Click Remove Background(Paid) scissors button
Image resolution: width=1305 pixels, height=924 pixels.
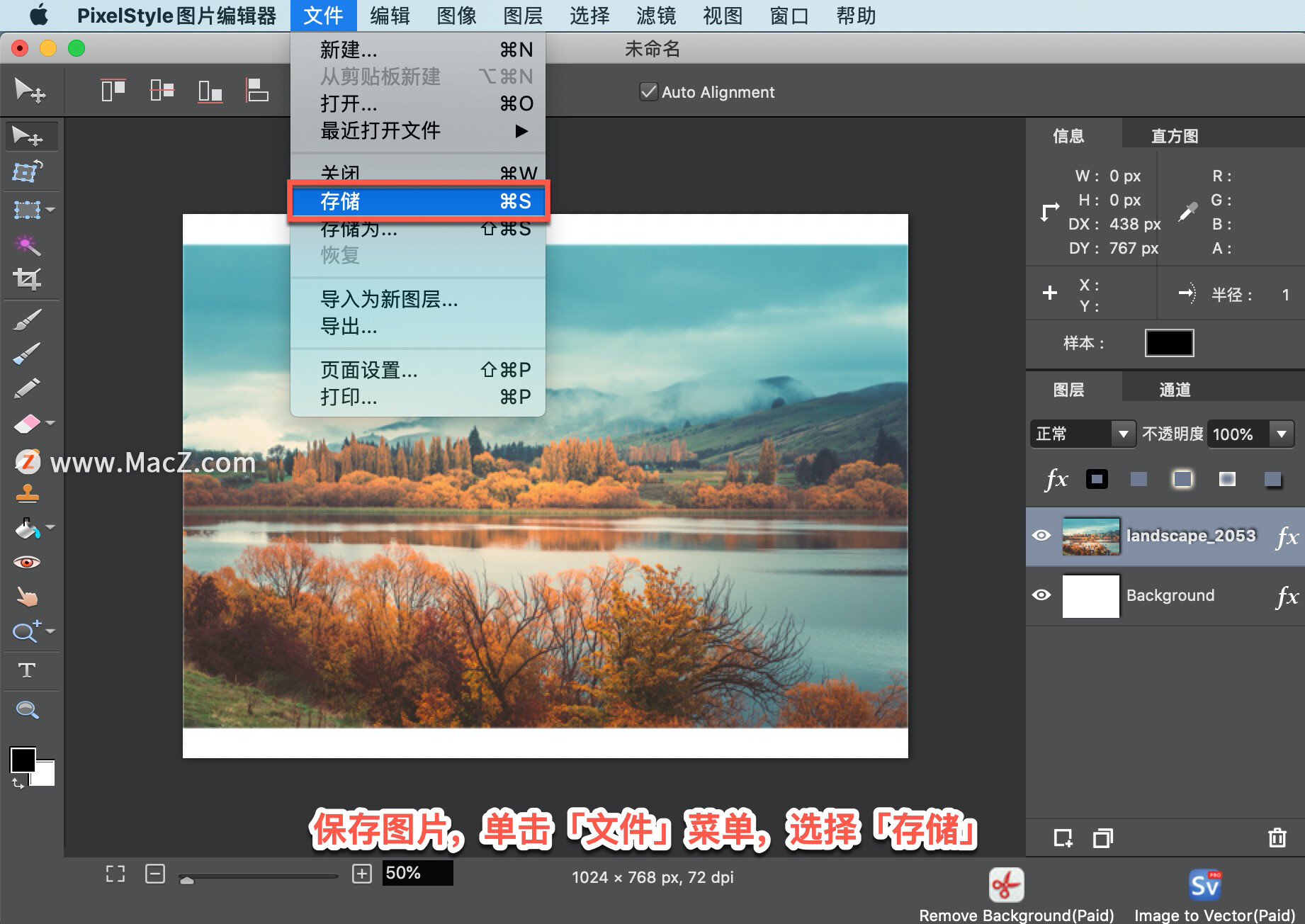point(1005,884)
